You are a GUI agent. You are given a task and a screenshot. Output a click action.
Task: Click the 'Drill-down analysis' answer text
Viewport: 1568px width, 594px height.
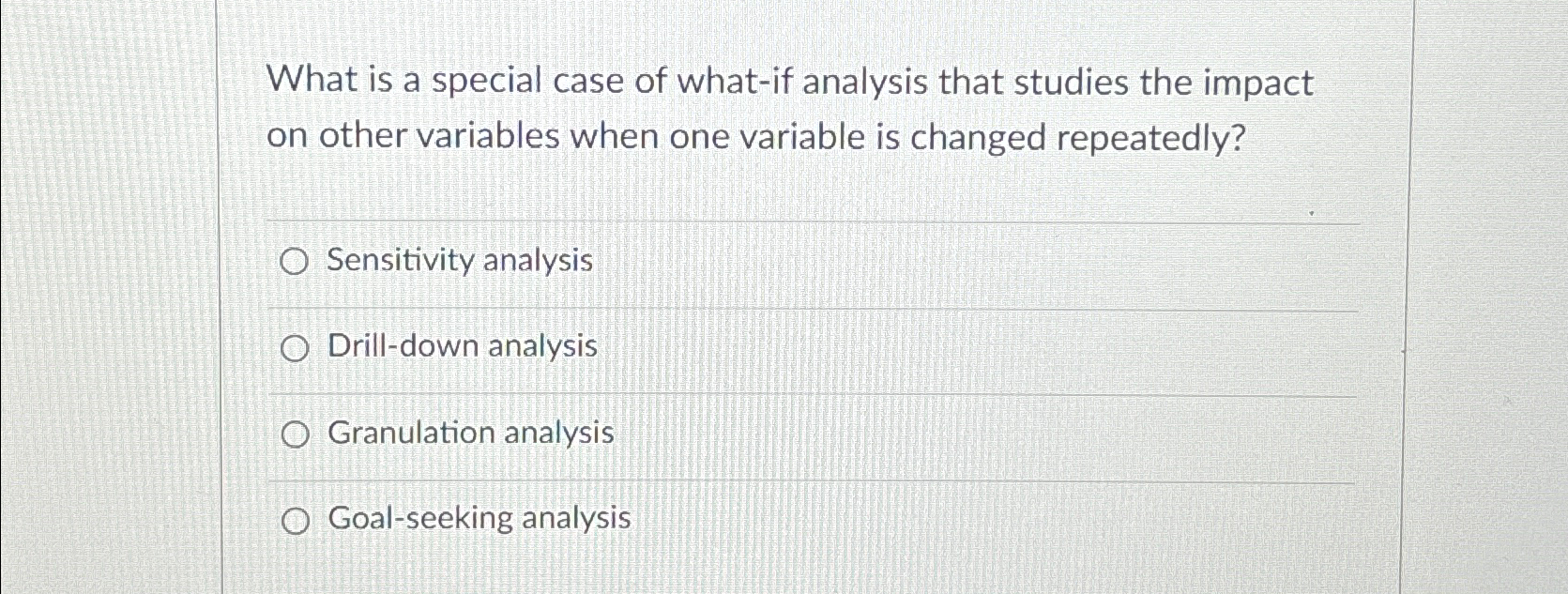pos(463,346)
